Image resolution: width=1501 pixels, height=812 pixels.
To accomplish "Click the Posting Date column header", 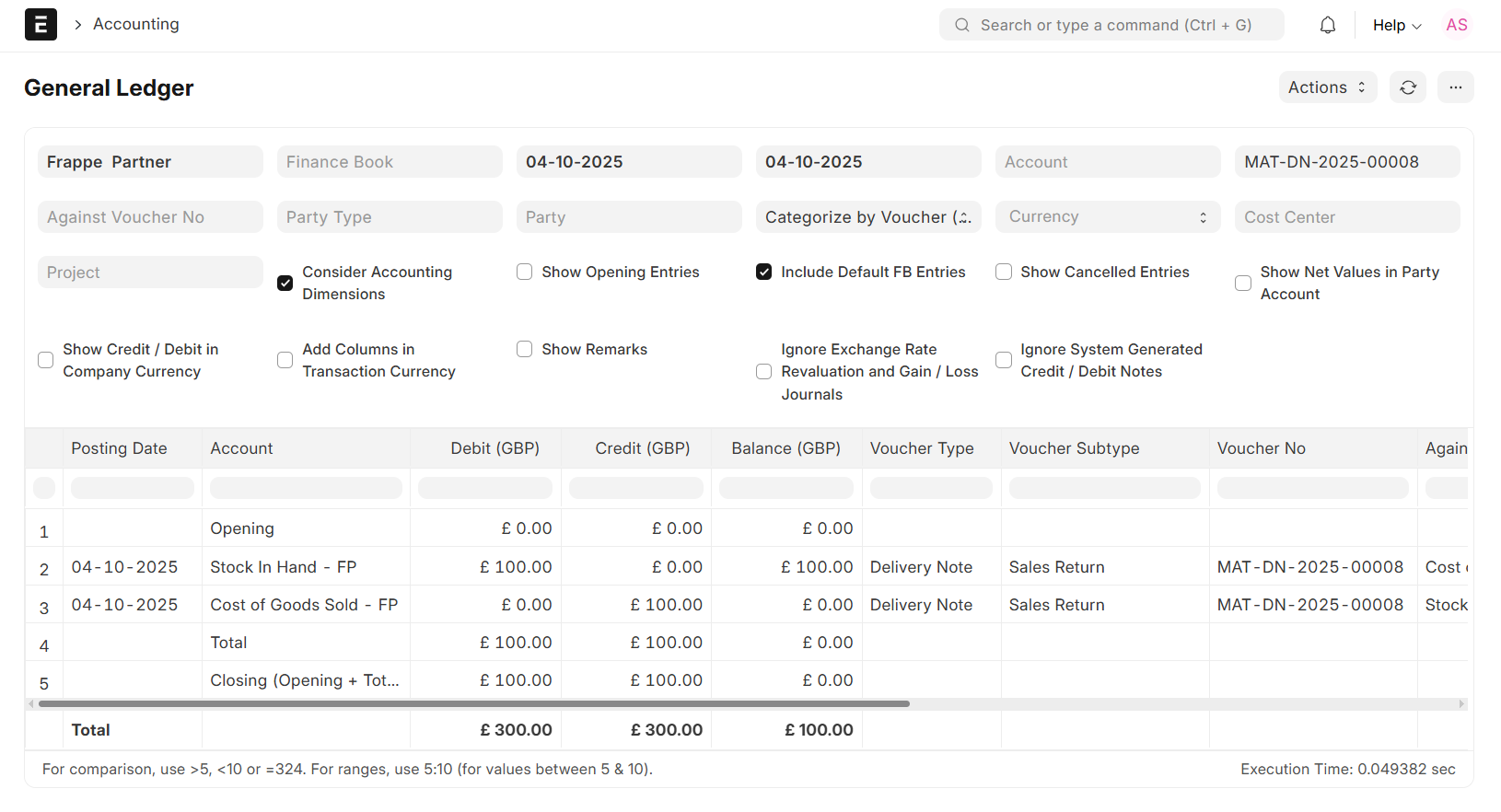I will tap(120, 448).
